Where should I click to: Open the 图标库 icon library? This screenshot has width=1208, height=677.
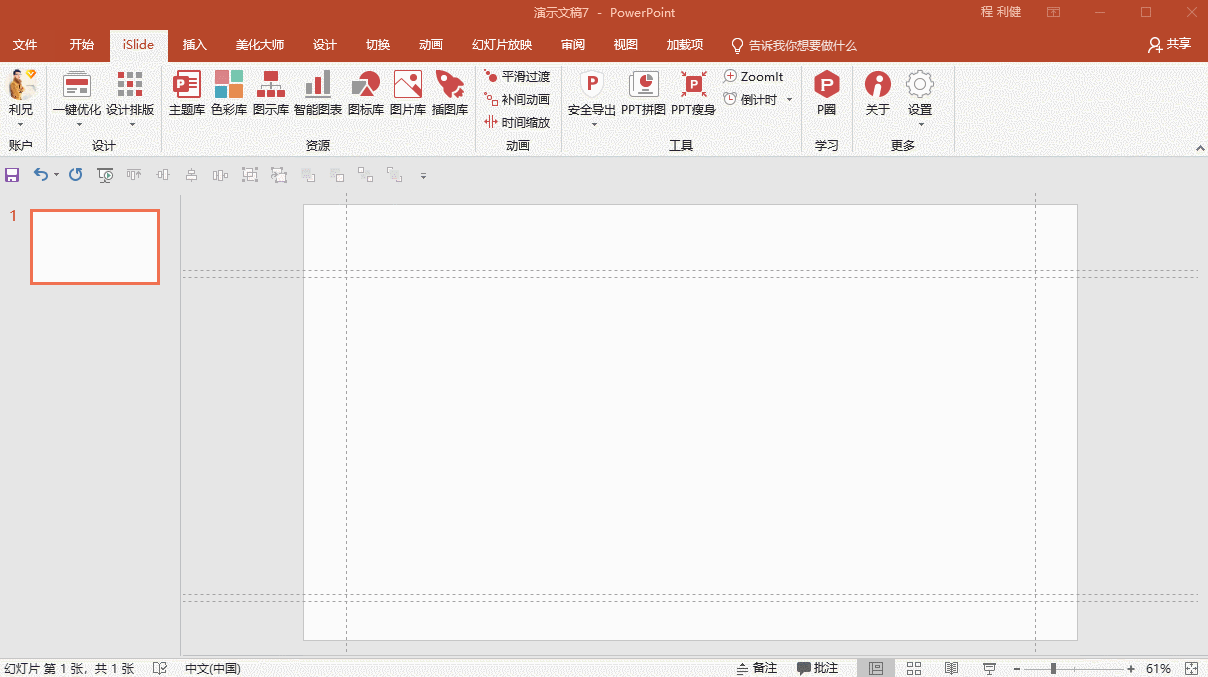(365, 93)
